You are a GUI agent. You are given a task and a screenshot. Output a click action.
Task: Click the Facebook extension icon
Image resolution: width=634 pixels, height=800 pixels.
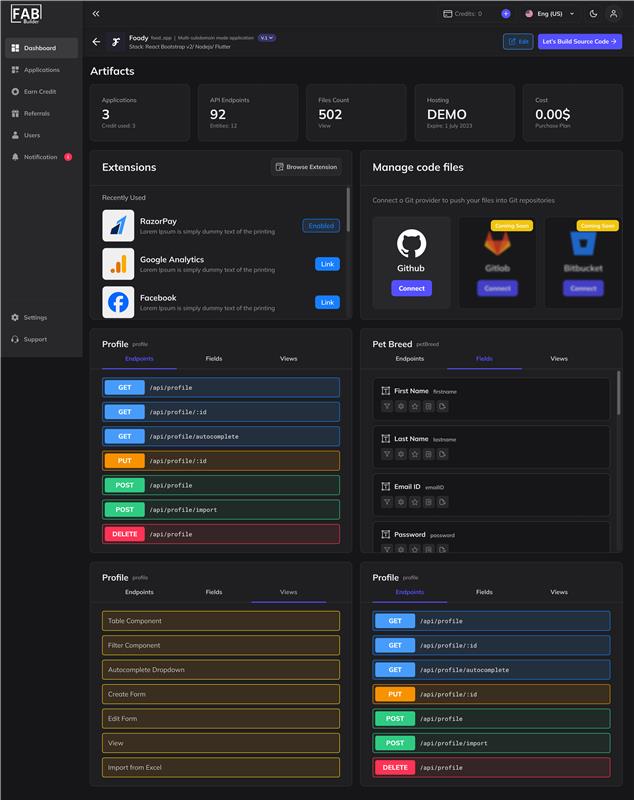(118, 302)
